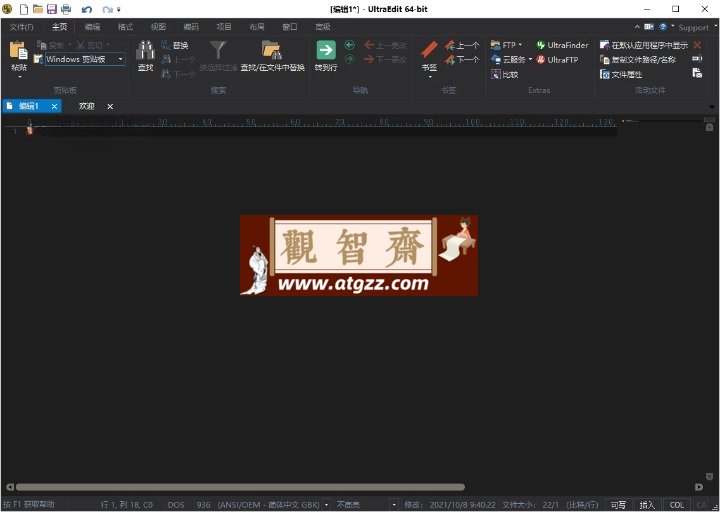Jump to previous bookmark 上一个
Screen dimensions: 720x512
click(462, 45)
